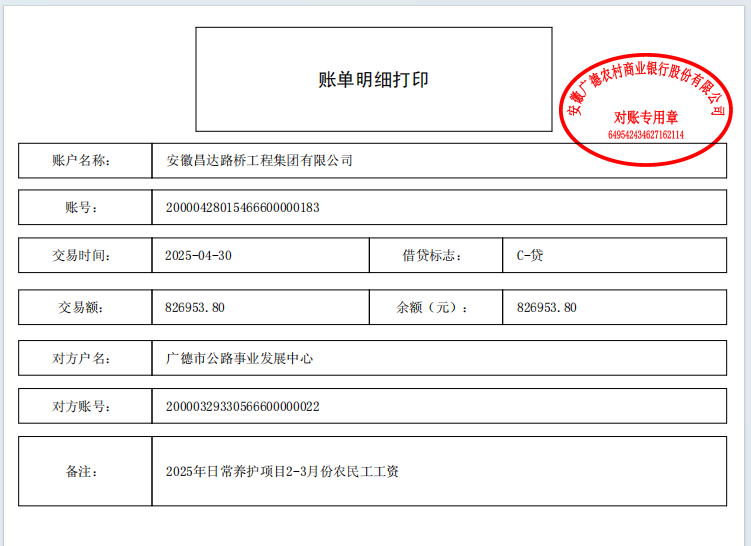Click account name 安徽昌达路桥工程集团有限公司

point(259,160)
